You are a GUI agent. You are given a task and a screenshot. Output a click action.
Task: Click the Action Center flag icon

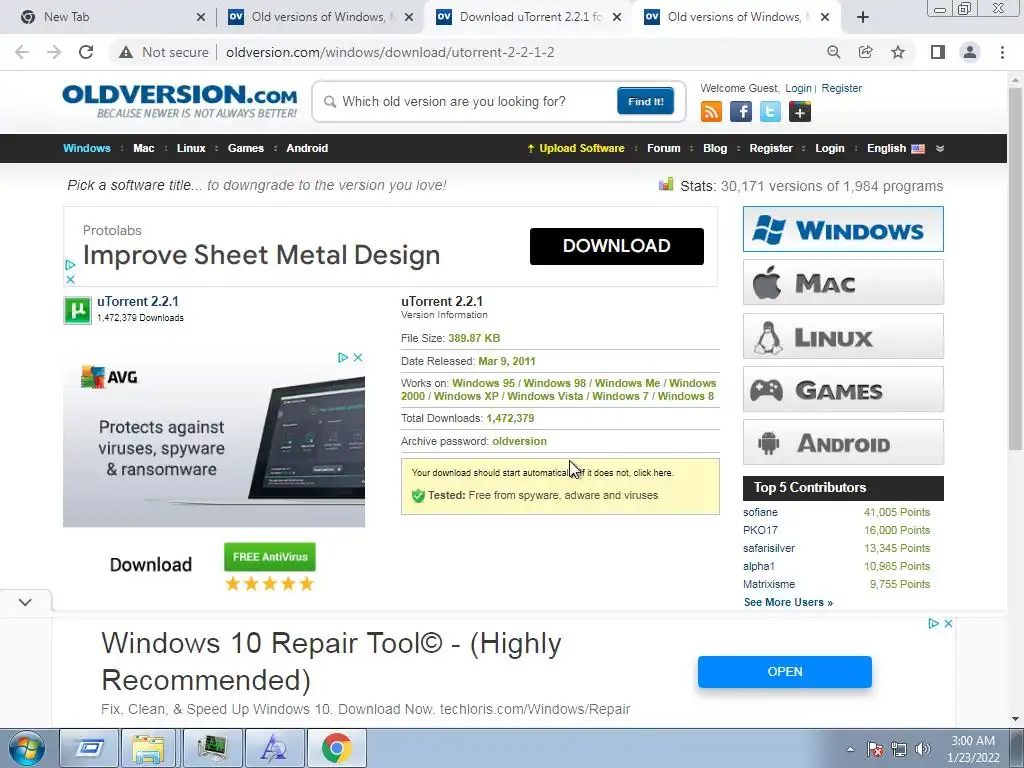coord(875,749)
